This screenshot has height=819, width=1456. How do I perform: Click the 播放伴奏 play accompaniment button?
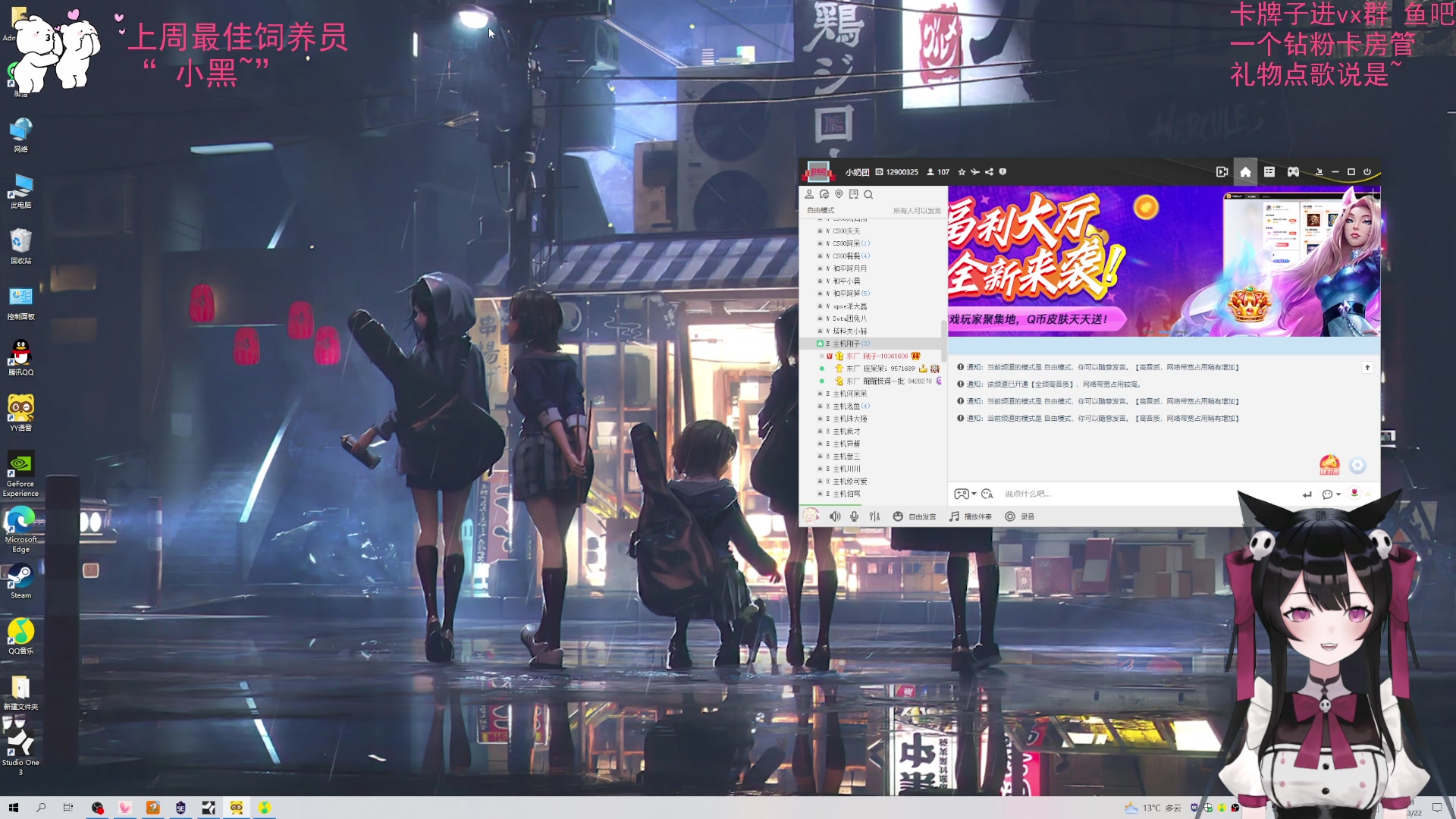click(971, 516)
